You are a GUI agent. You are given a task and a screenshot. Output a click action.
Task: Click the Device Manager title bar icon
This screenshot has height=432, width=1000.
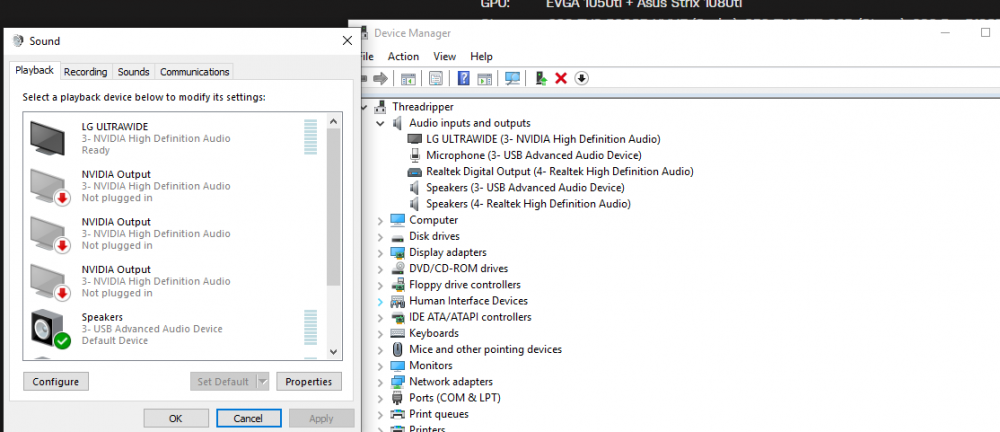(364, 33)
